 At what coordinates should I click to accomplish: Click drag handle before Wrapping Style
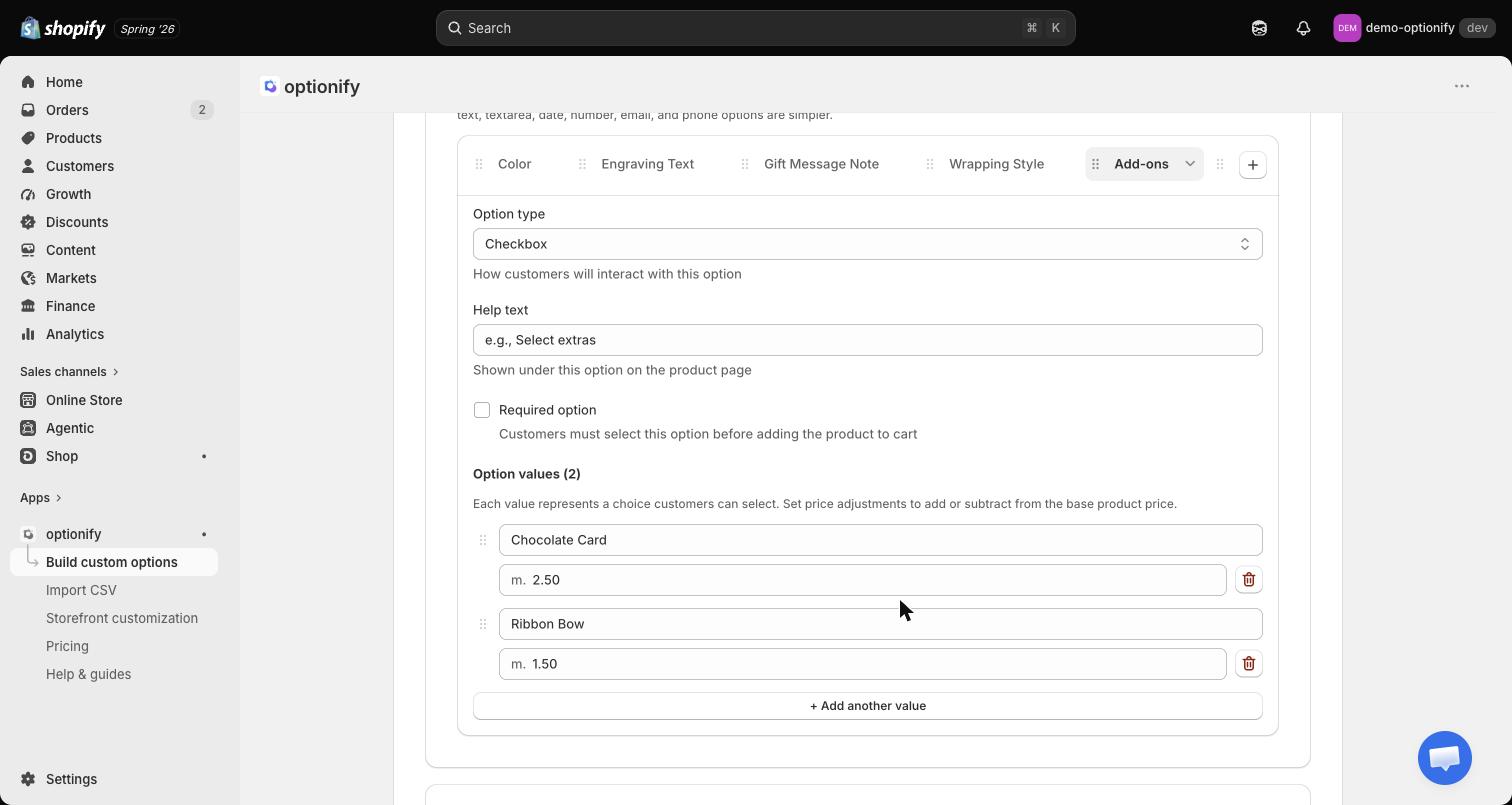(x=930, y=164)
